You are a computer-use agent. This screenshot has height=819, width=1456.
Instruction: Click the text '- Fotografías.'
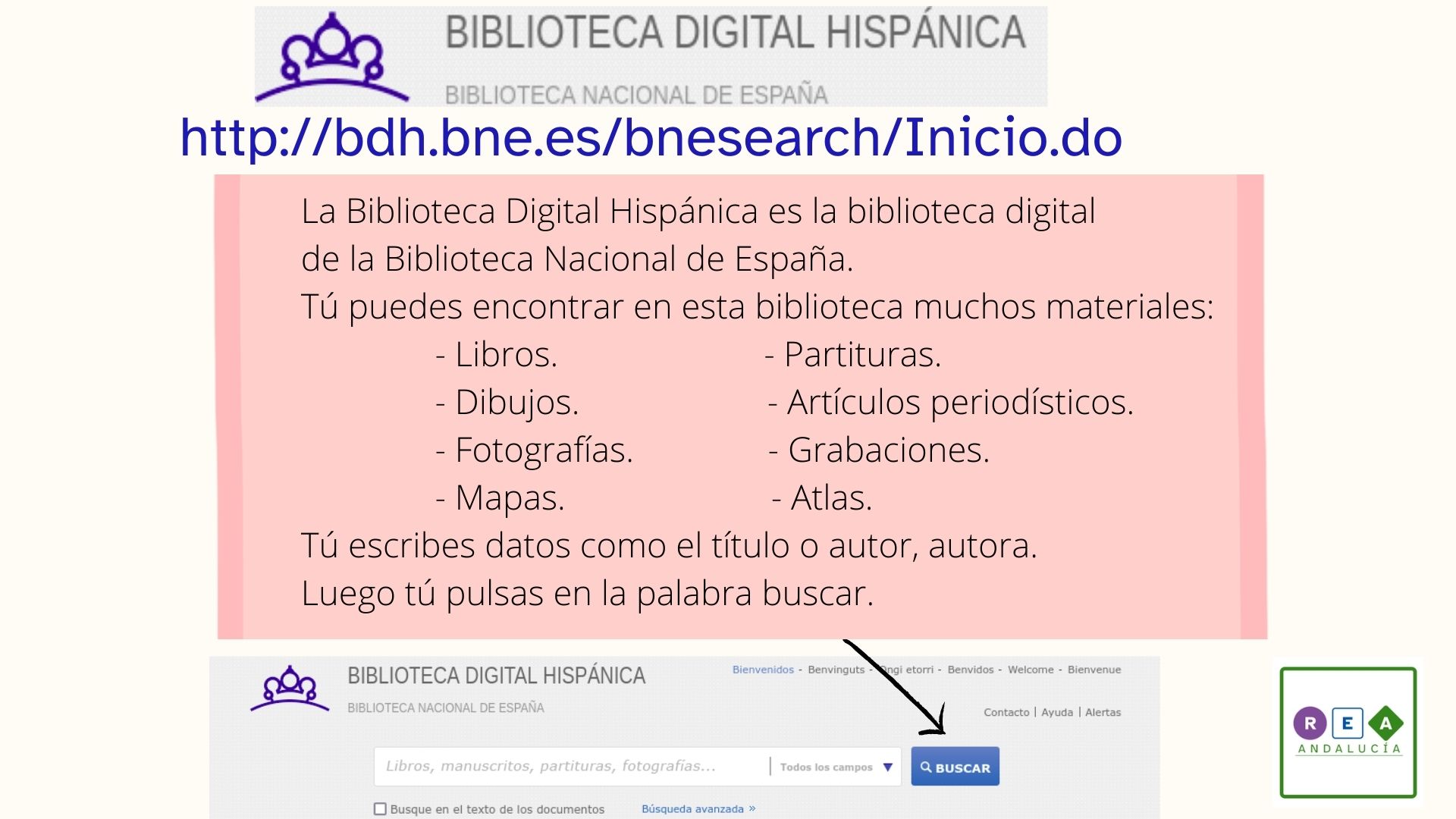click(535, 450)
